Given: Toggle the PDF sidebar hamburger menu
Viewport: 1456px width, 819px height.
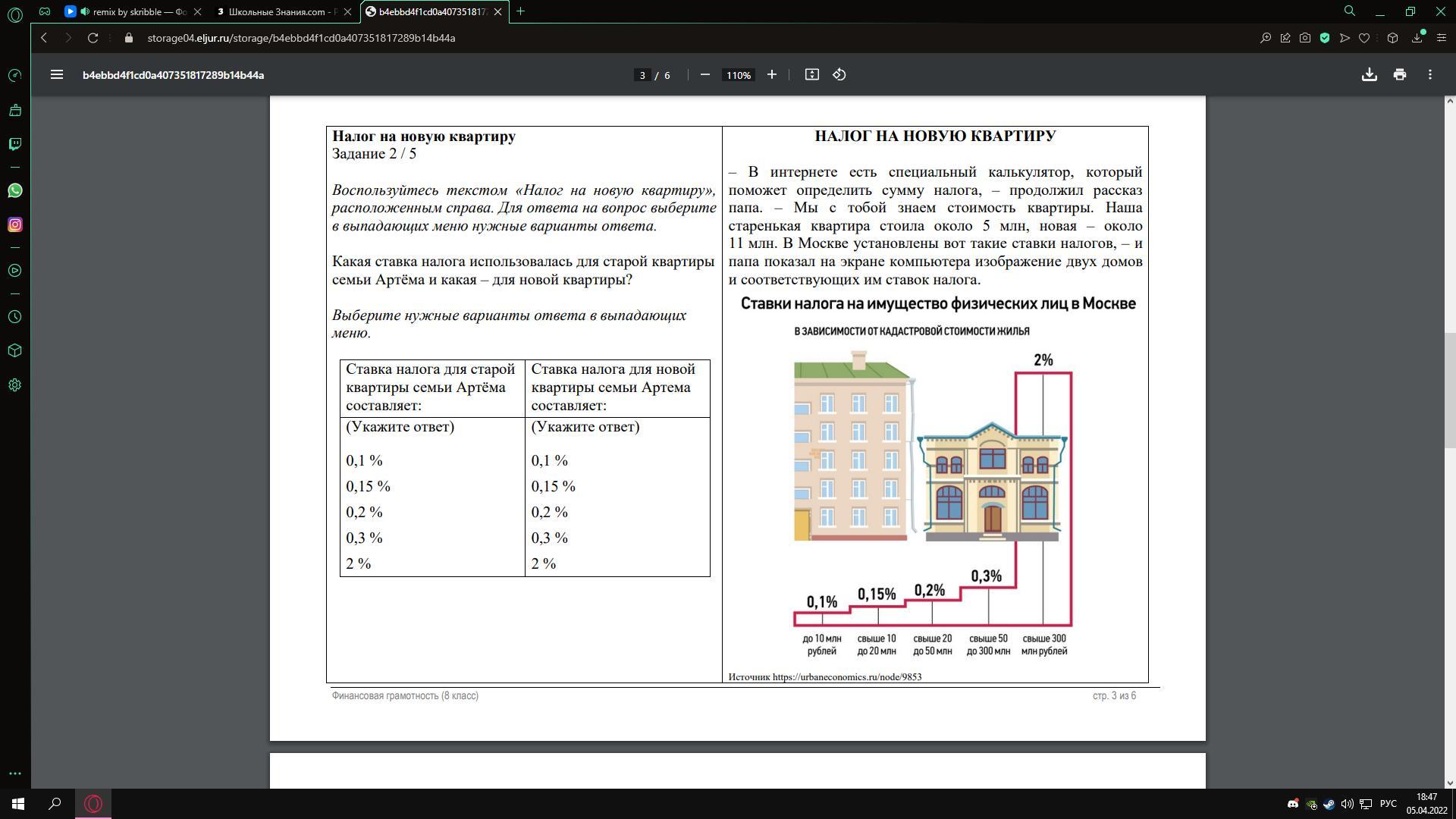Looking at the screenshot, I should click(57, 74).
